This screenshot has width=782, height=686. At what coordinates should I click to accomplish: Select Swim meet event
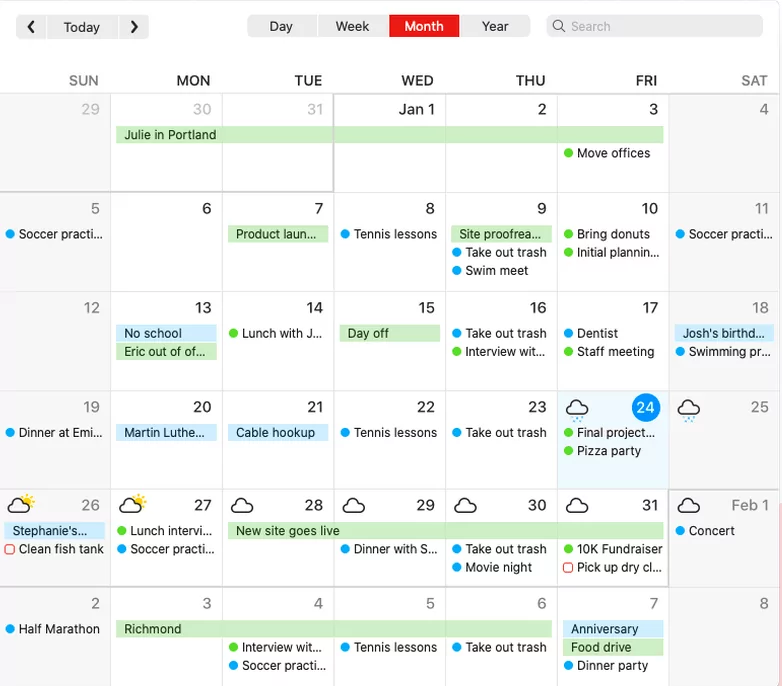490,271
